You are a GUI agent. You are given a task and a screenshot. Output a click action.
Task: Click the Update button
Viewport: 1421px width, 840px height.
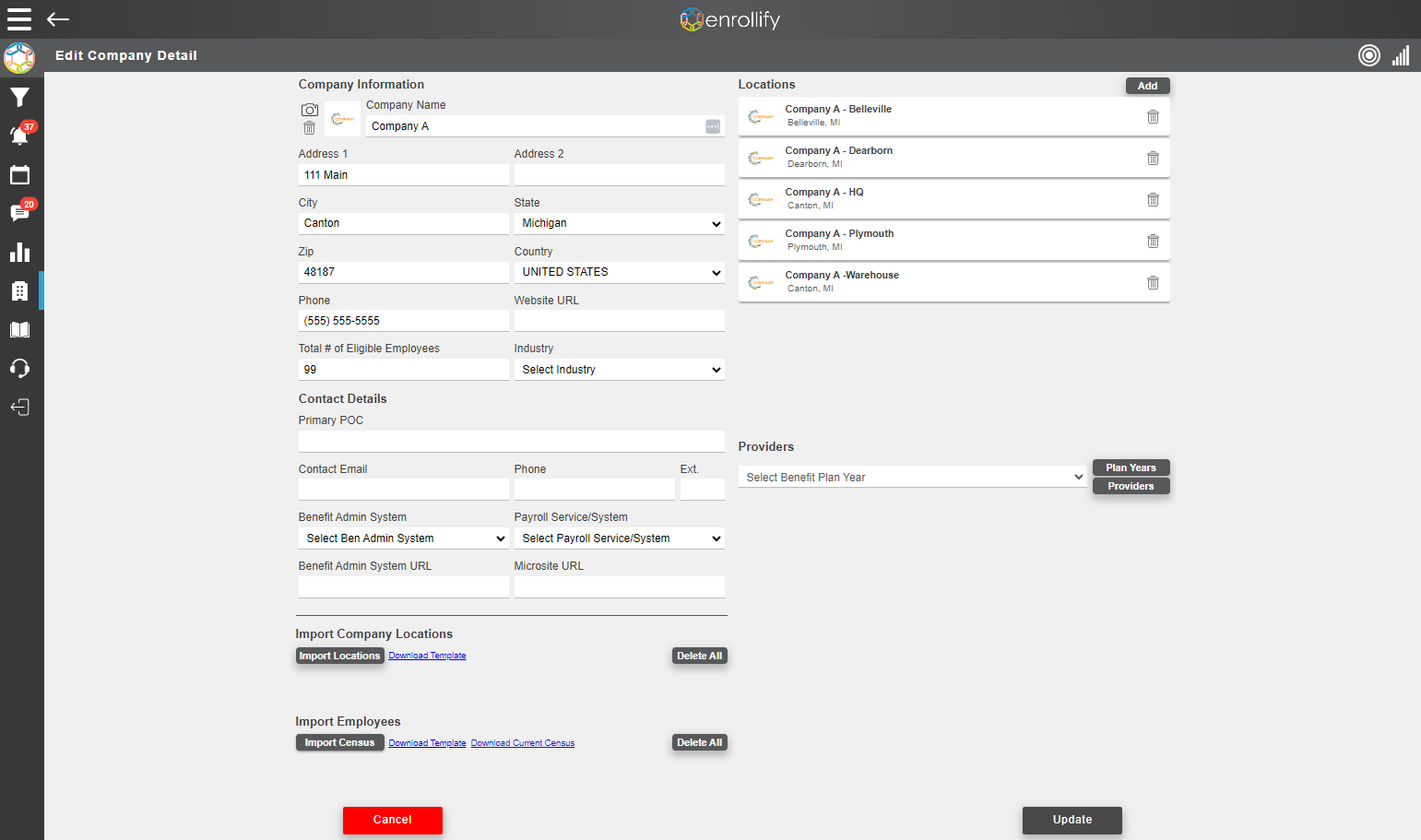1072,820
